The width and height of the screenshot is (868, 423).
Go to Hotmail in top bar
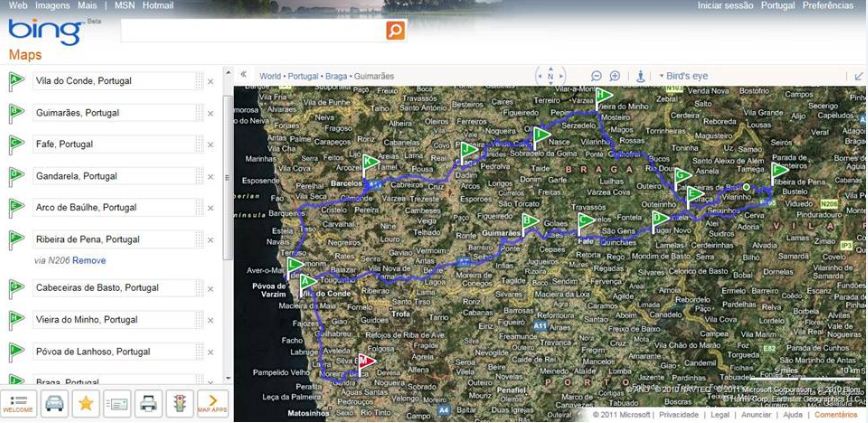pos(157,6)
